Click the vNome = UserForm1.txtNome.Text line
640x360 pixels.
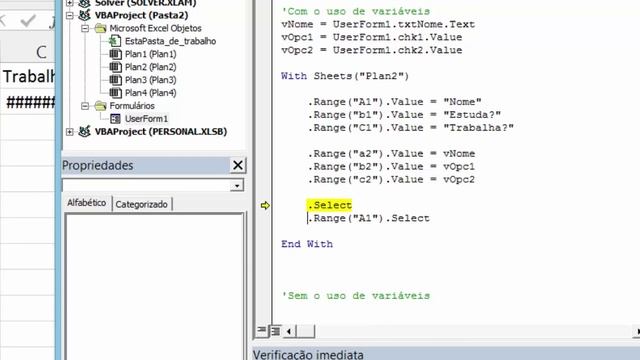coord(378,24)
